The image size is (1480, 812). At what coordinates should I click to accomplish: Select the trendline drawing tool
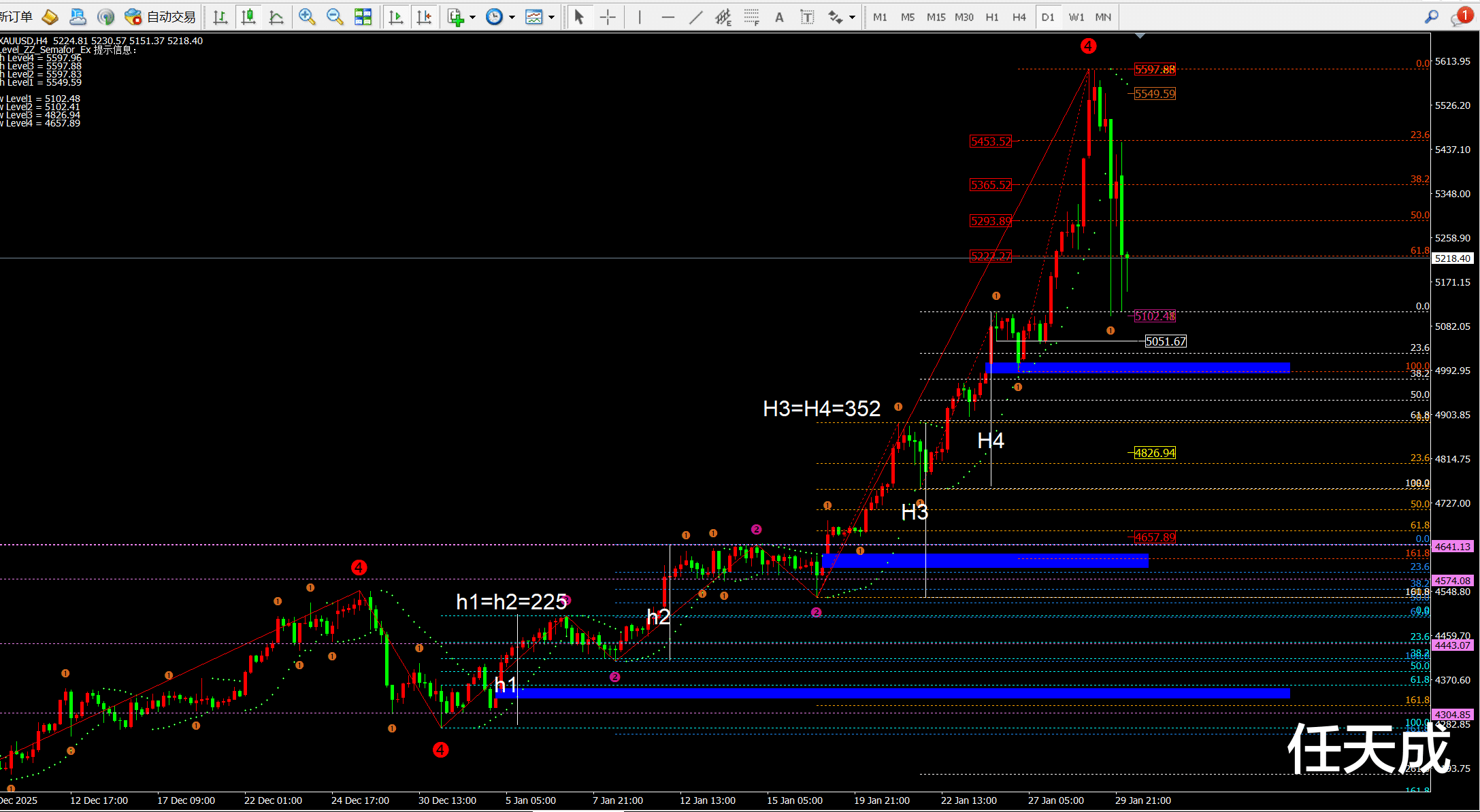click(695, 17)
